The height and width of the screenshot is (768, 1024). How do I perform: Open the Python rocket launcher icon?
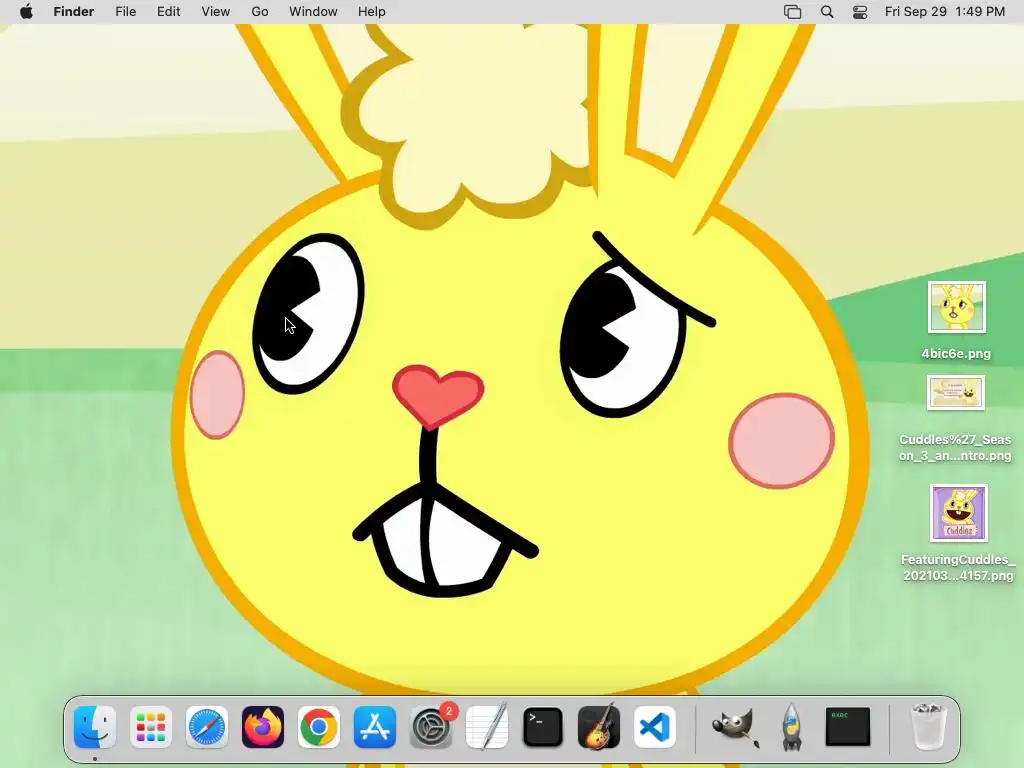pyautogui.click(x=792, y=727)
